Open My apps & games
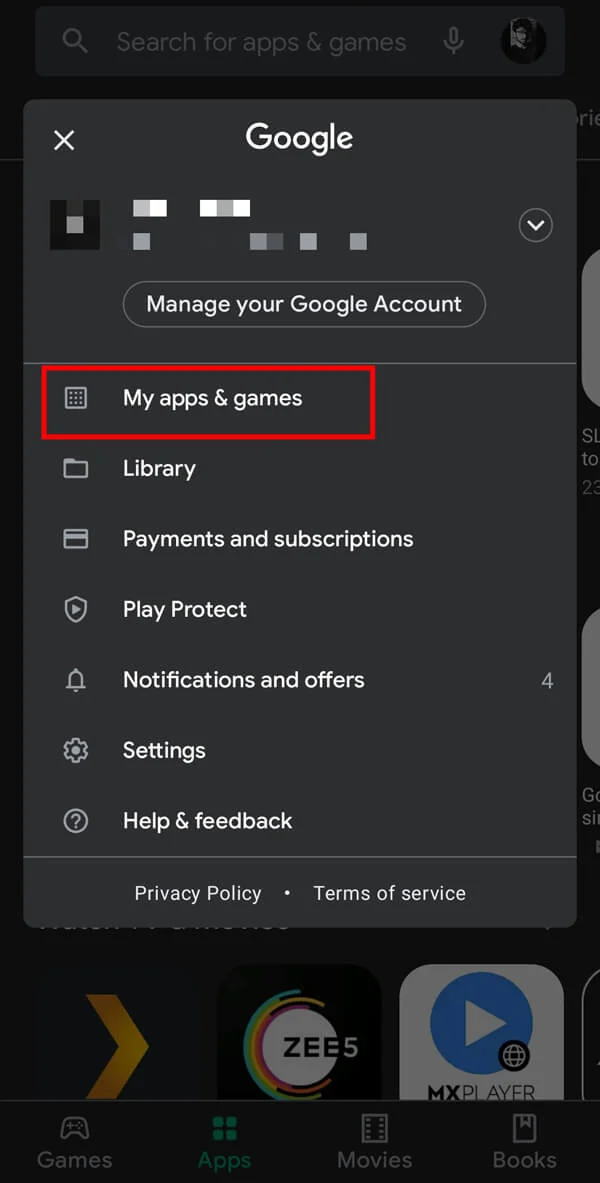Image resolution: width=600 pixels, height=1183 pixels. tap(212, 397)
